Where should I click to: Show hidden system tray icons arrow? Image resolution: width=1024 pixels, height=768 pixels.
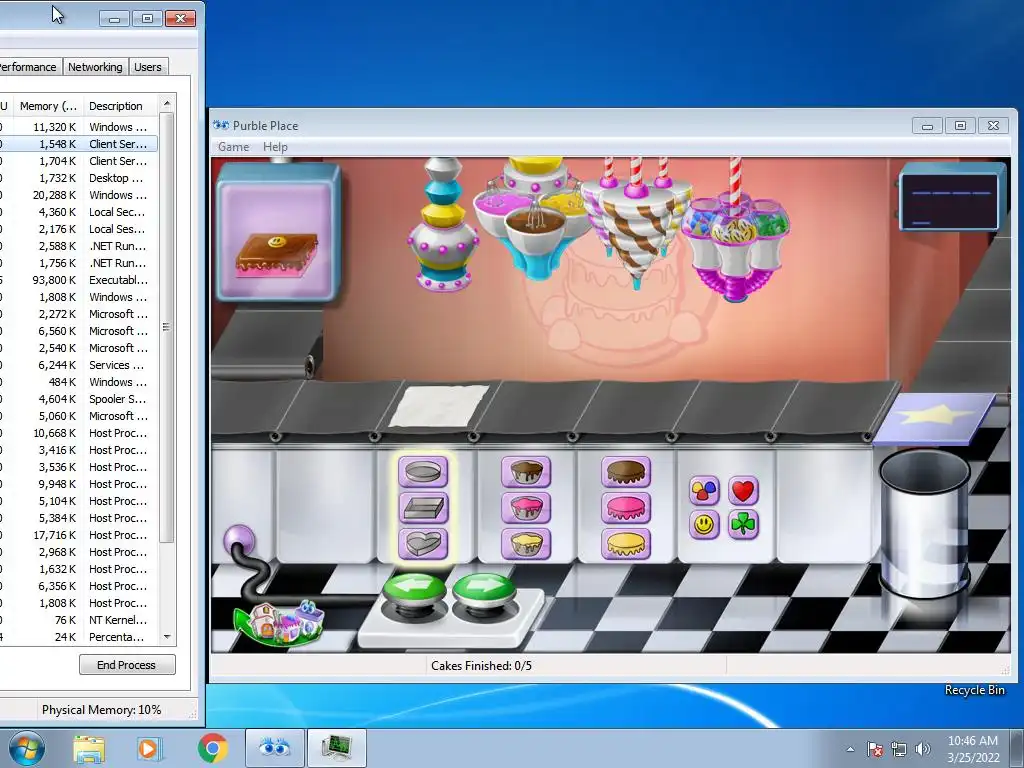click(850, 749)
